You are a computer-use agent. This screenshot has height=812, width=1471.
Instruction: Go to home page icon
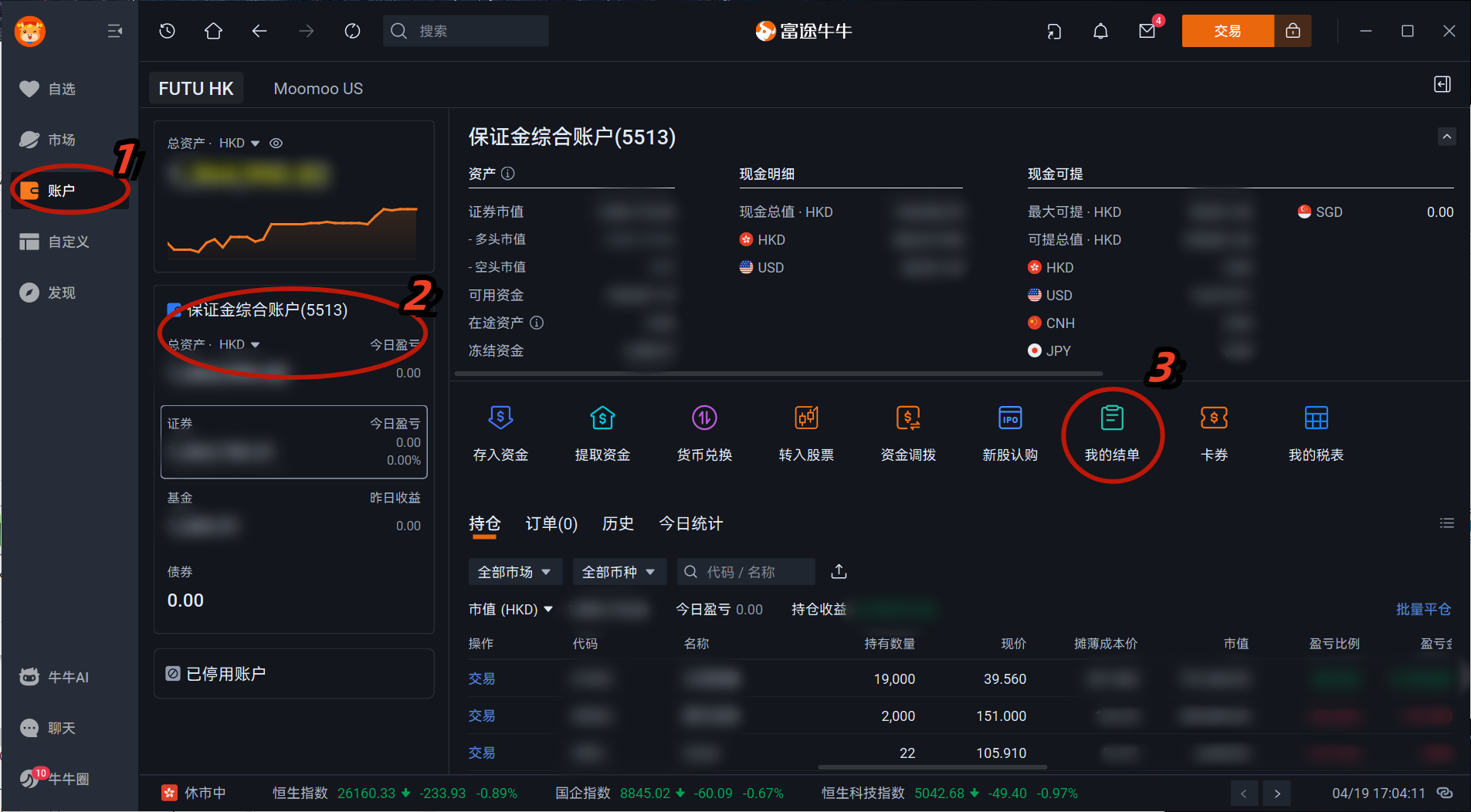pos(213,31)
